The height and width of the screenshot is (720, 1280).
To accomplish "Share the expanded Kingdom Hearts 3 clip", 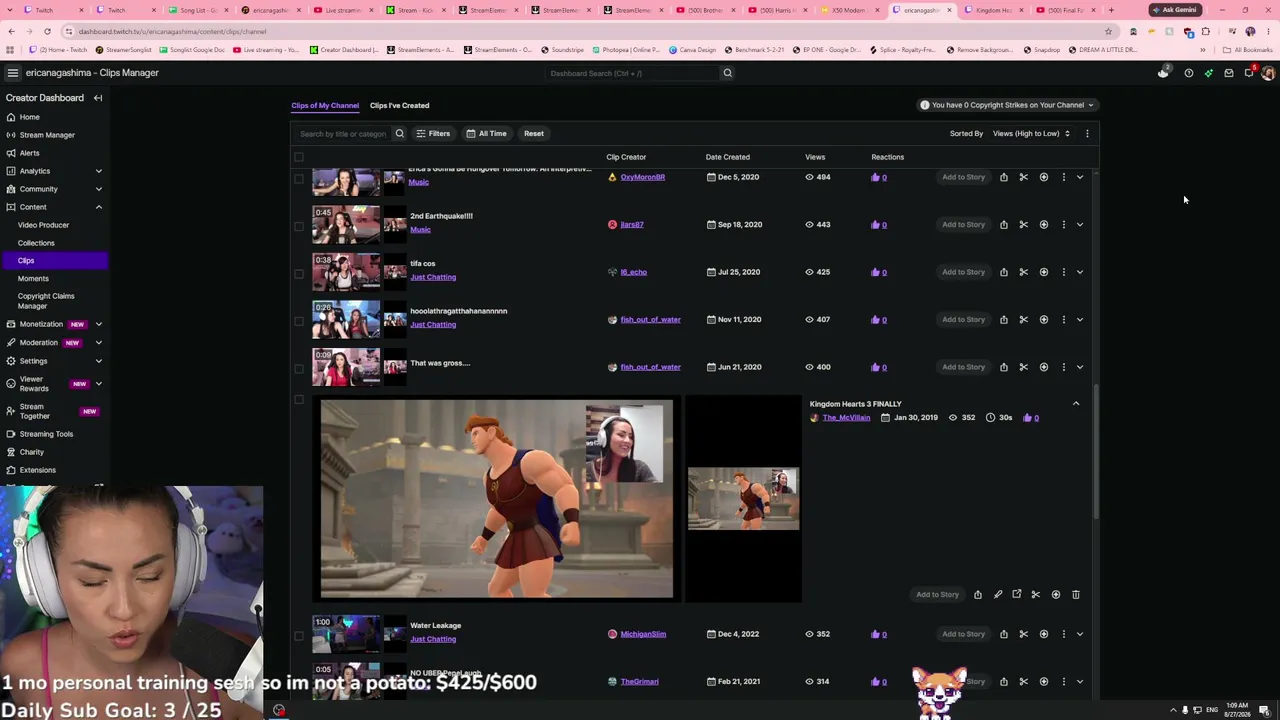I will point(978,594).
